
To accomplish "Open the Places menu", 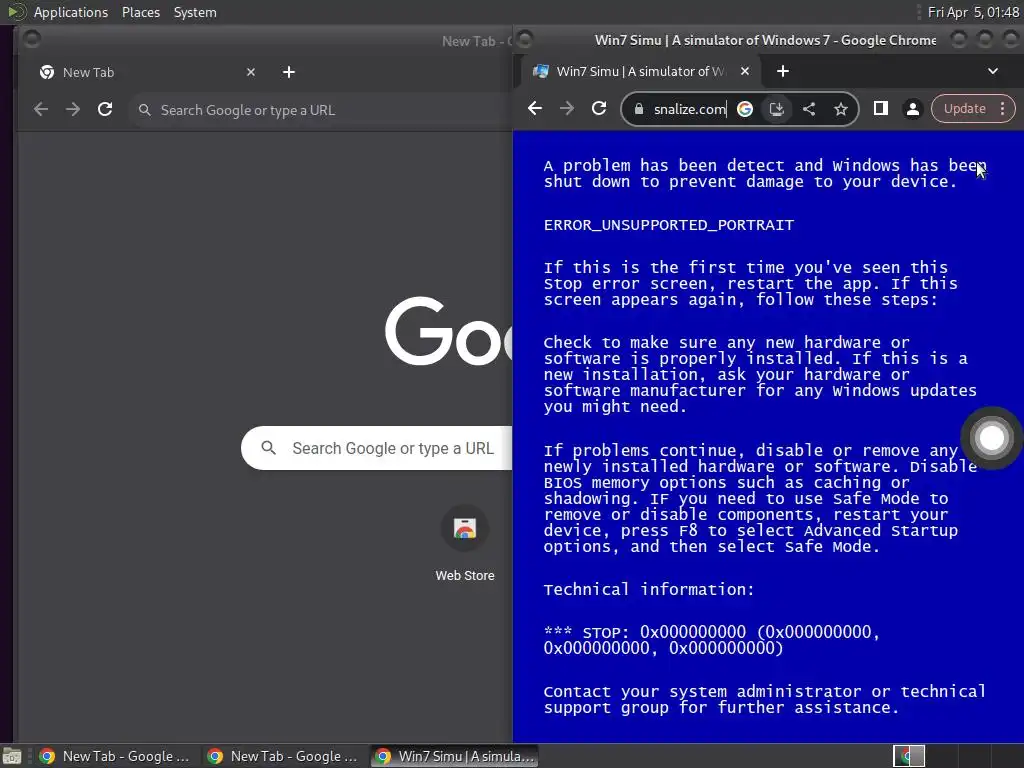I will point(140,12).
